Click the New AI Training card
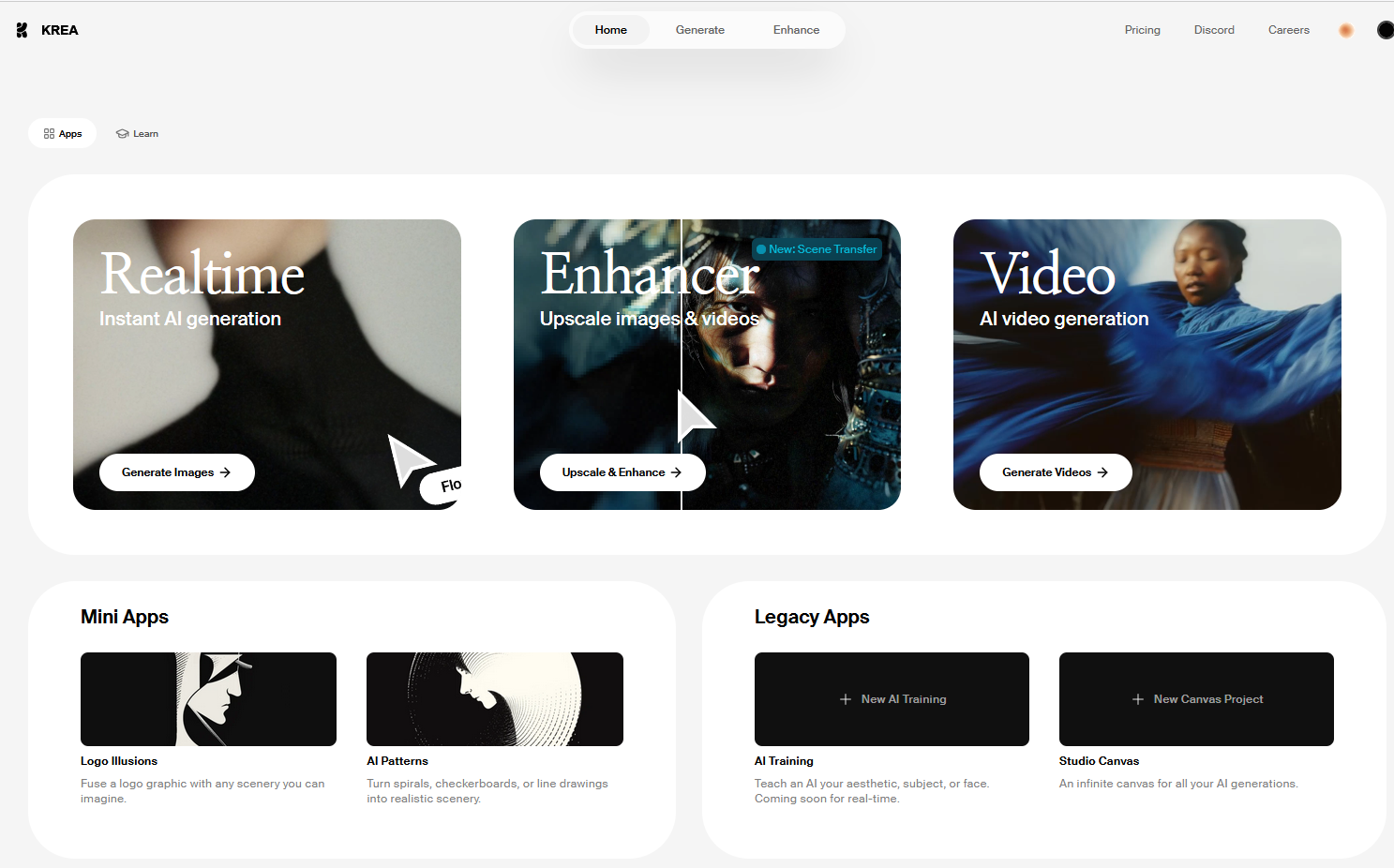1394x868 pixels. point(892,699)
